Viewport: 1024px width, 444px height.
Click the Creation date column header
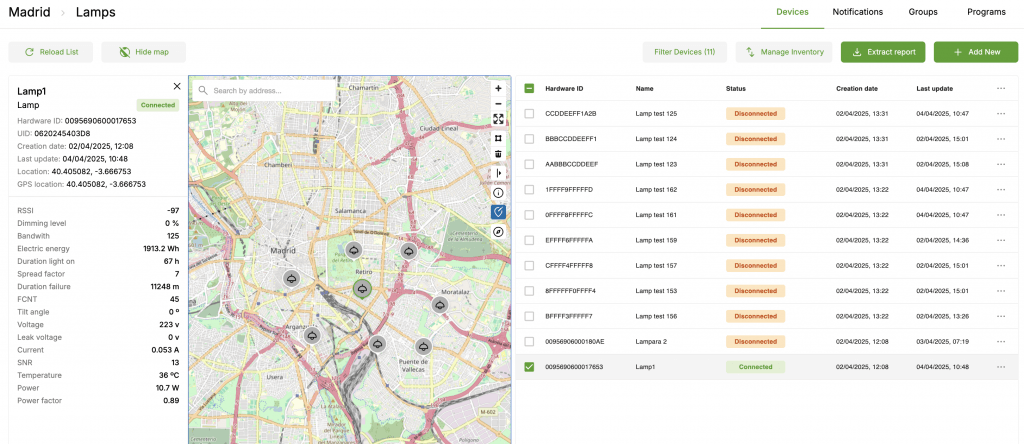pyautogui.click(x=857, y=89)
